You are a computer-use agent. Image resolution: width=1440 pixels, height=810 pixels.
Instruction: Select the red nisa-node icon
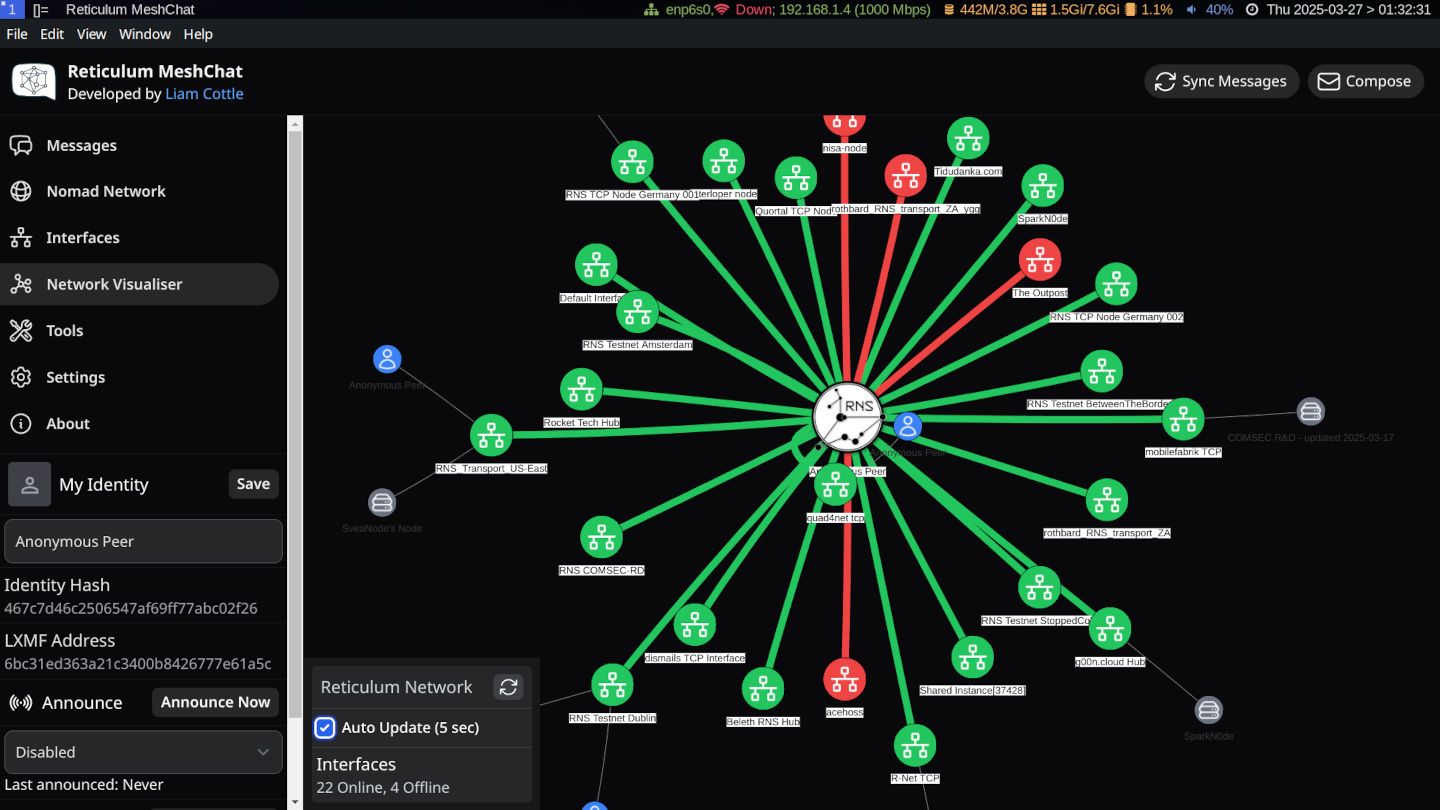845,122
